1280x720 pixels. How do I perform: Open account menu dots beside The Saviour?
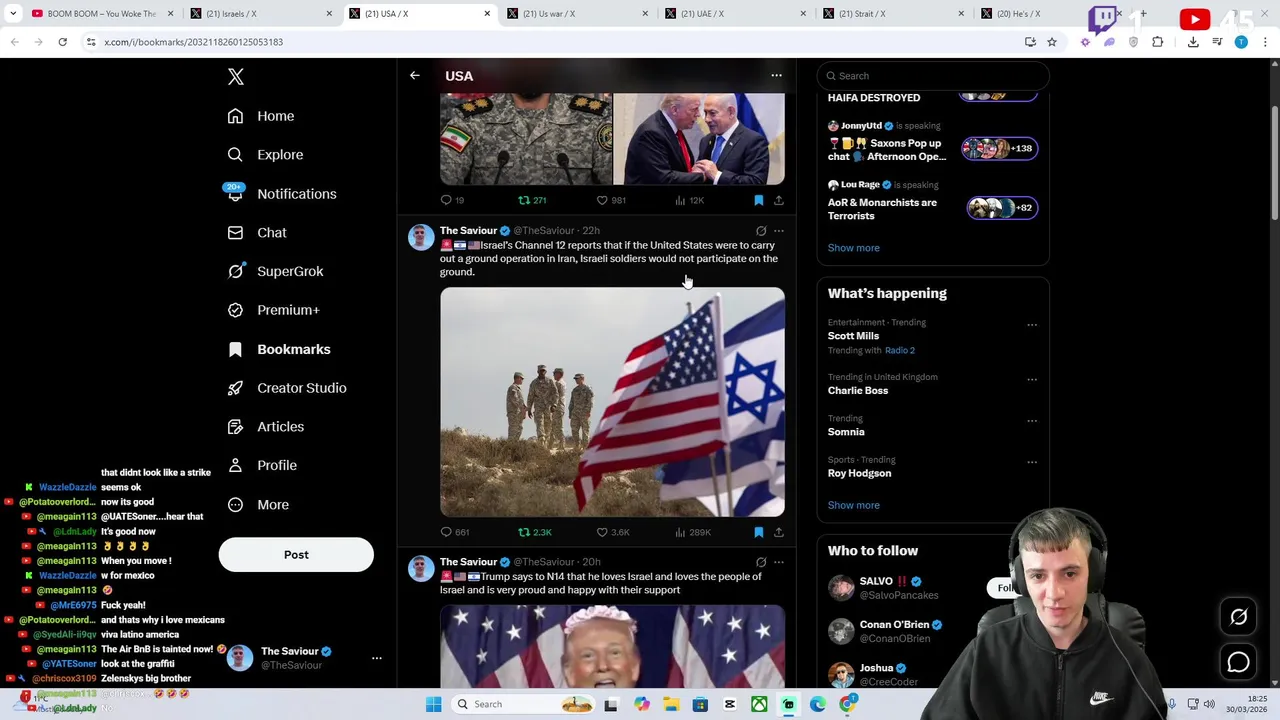377,658
